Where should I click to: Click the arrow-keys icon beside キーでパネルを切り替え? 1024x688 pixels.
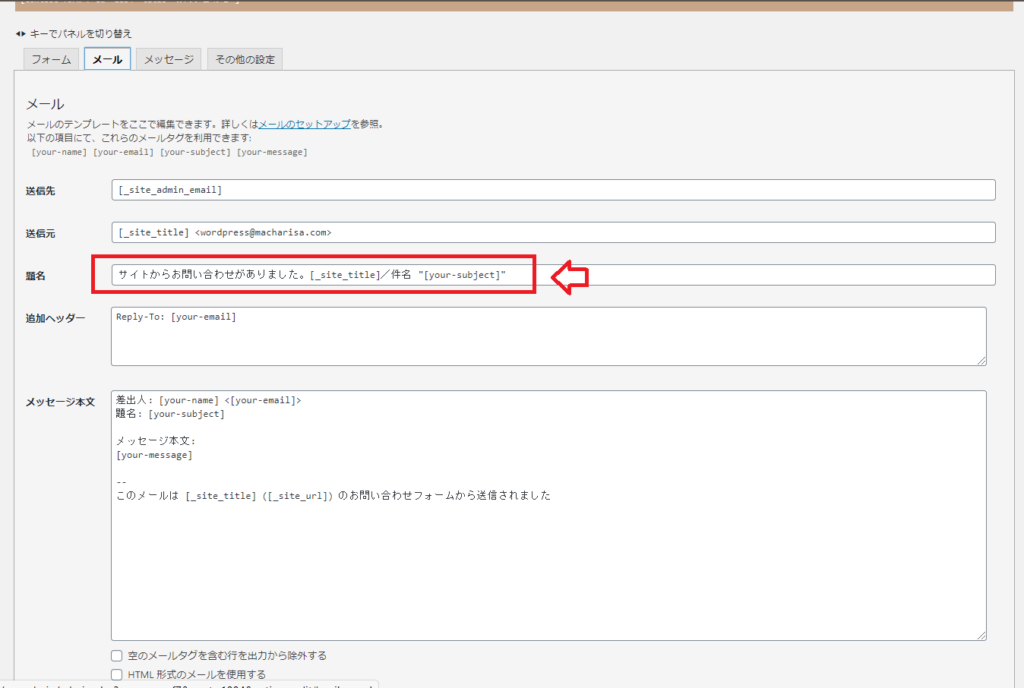tap(20, 34)
